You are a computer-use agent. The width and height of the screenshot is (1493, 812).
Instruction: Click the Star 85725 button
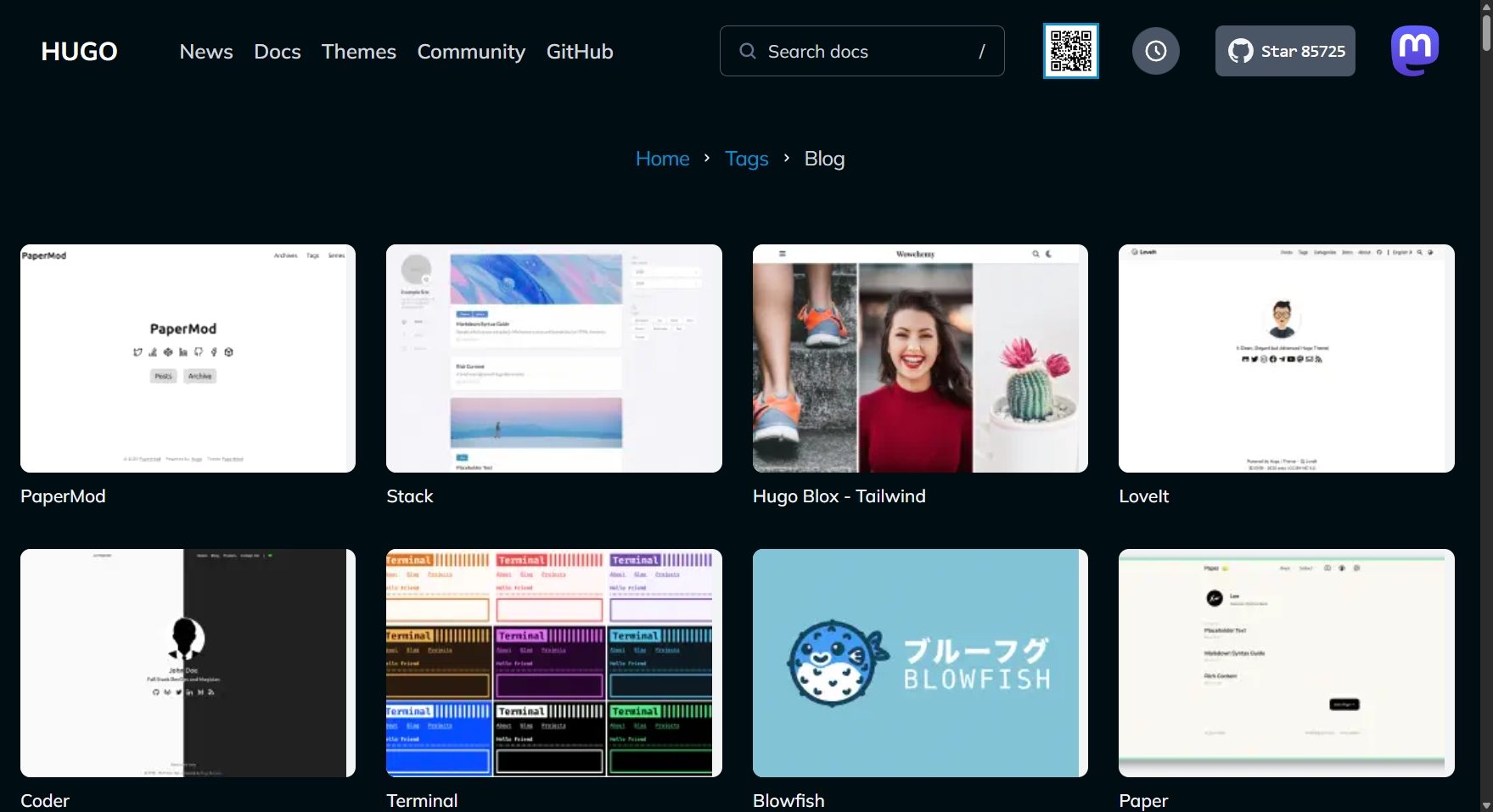point(1284,51)
